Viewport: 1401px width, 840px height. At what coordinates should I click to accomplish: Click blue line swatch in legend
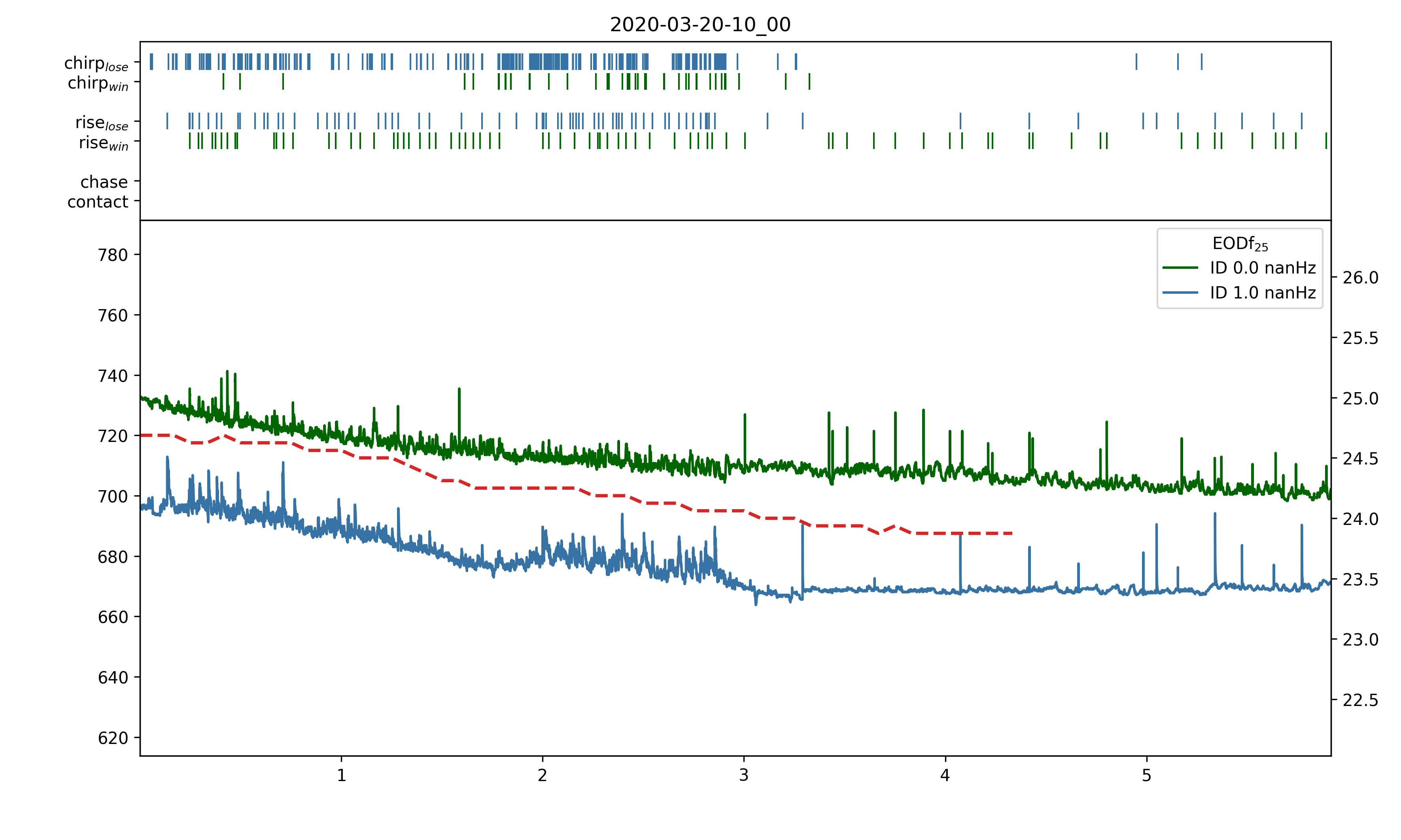(1180, 293)
